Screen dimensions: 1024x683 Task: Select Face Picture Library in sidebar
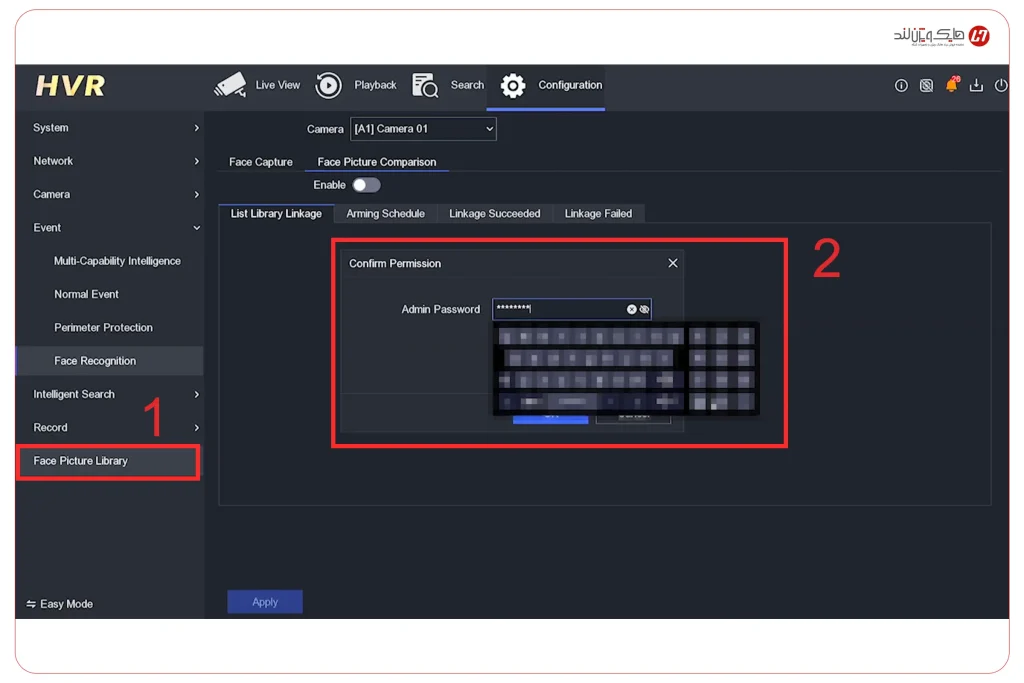(81, 461)
